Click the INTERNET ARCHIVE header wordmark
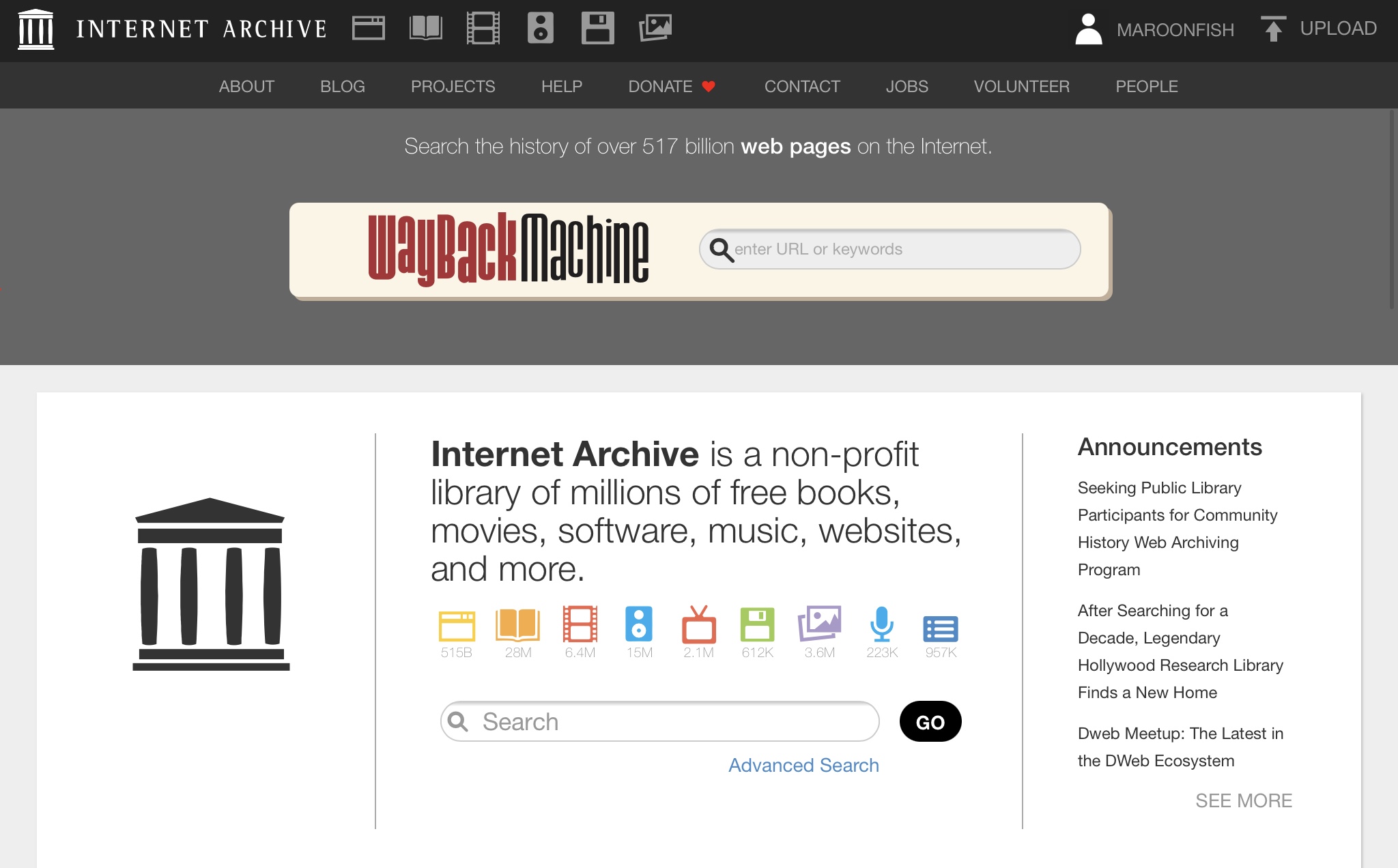Screen dimensions: 1398x868 (202, 29)
